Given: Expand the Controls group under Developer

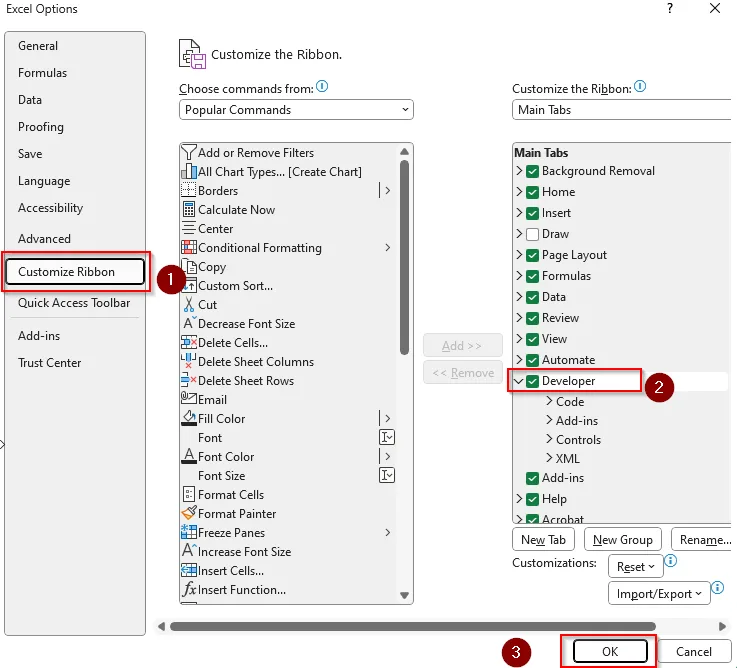Looking at the screenshot, I should pyautogui.click(x=549, y=439).
